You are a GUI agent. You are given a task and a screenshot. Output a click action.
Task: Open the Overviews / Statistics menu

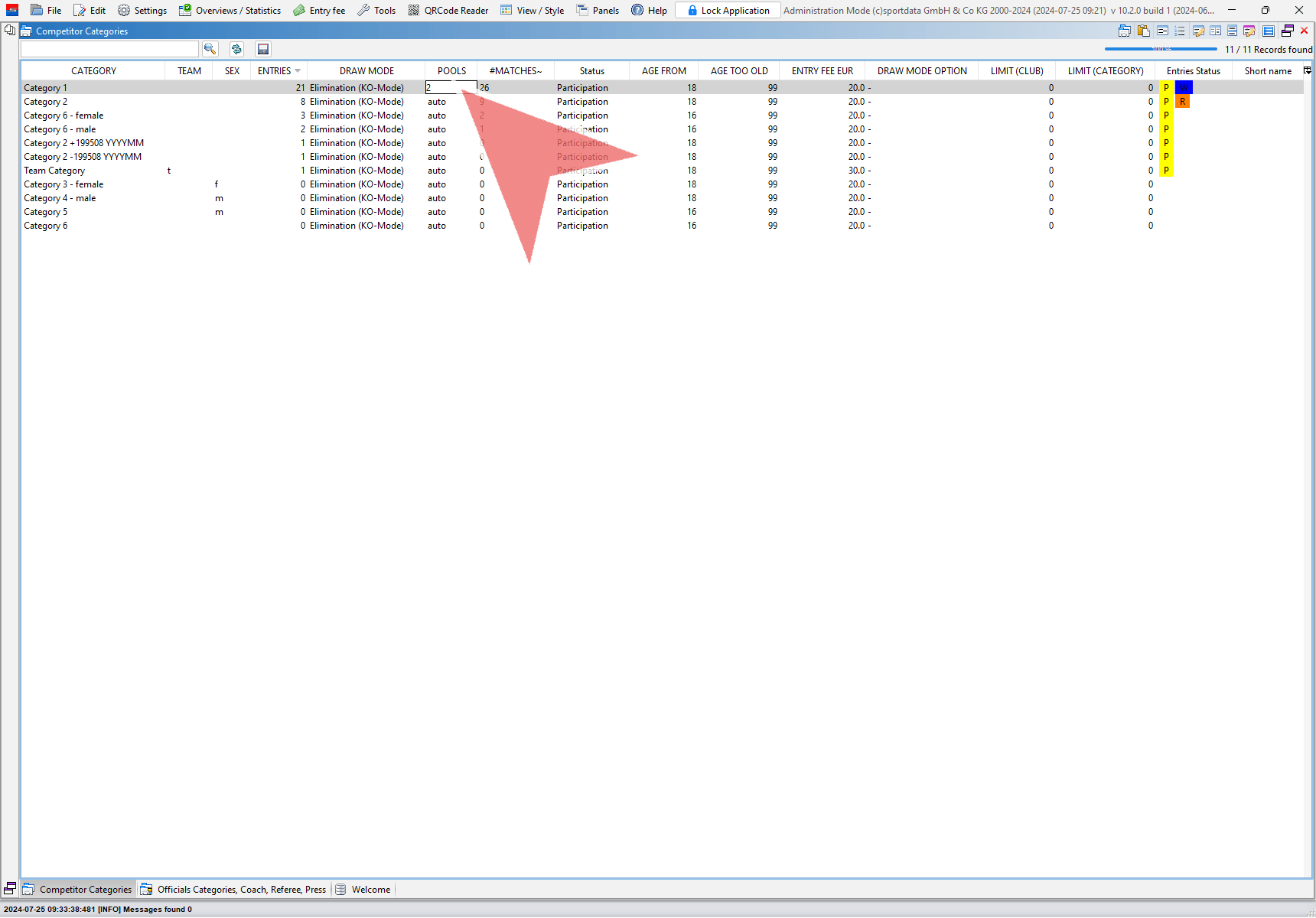230,11
